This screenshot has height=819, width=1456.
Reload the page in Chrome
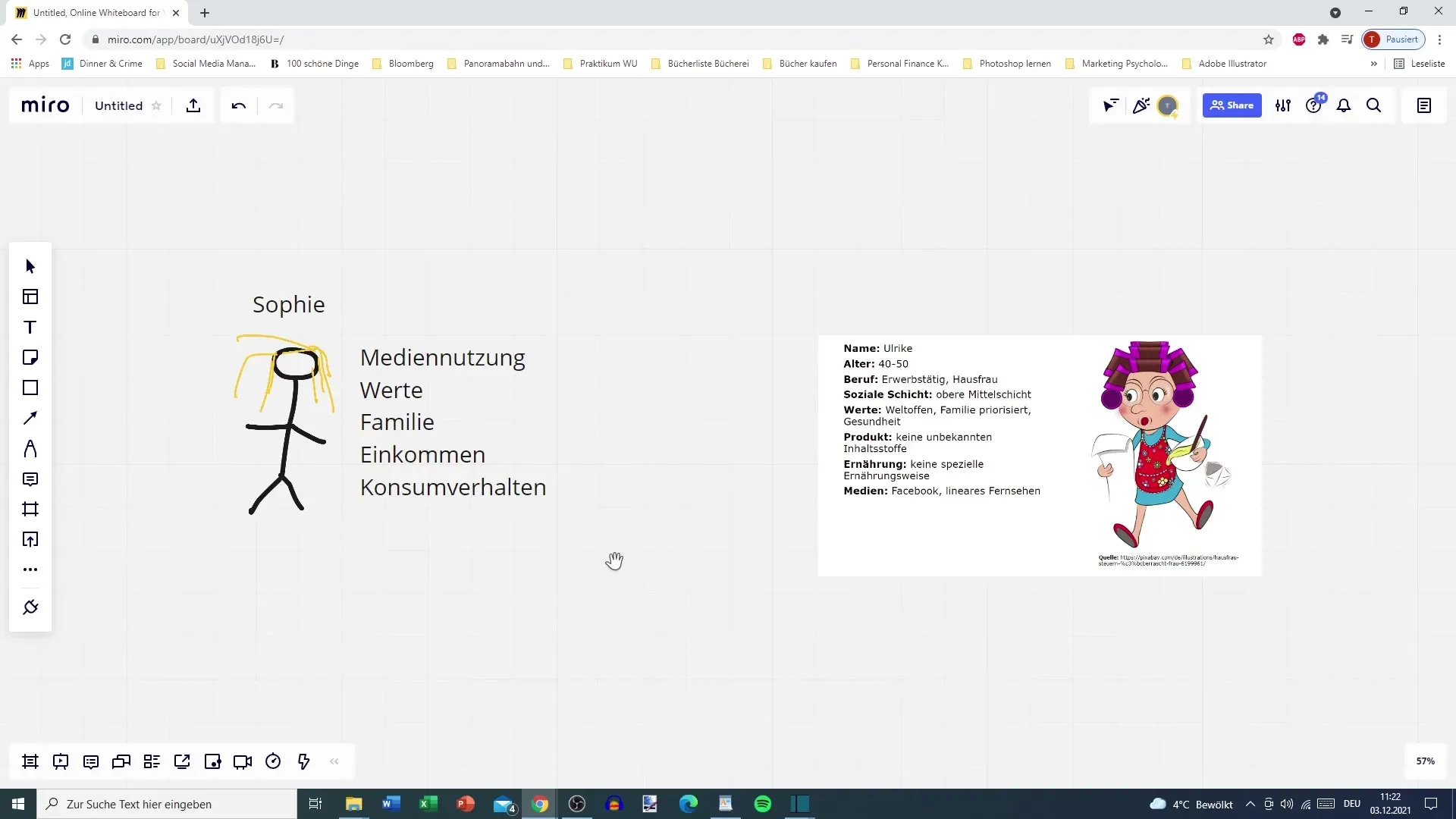click(x=65, y=39)
